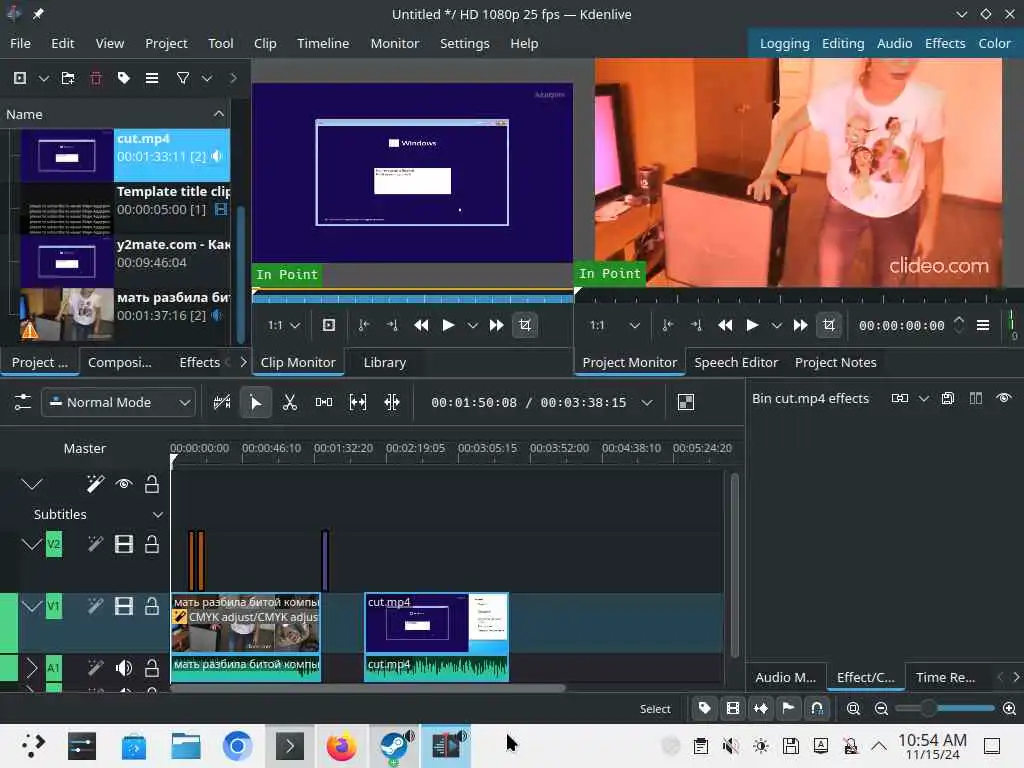Viewport: 1024px width, 768px height.
Task: Open the Project menu
Action: coord(166,43)
